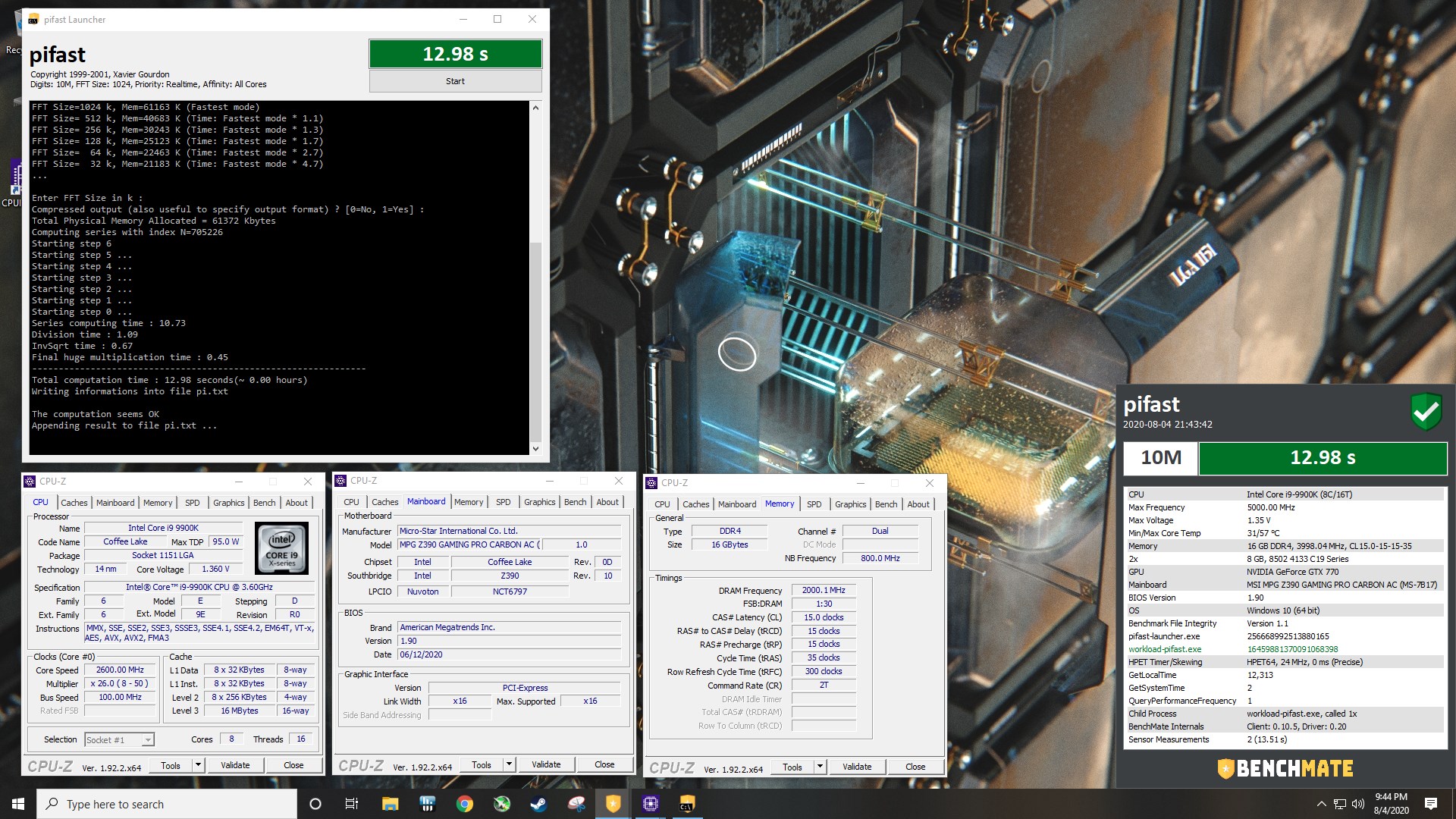Launch Steam from the taskbar
This screenshot has width=1456, height=819.
click(x=538, y=804)
